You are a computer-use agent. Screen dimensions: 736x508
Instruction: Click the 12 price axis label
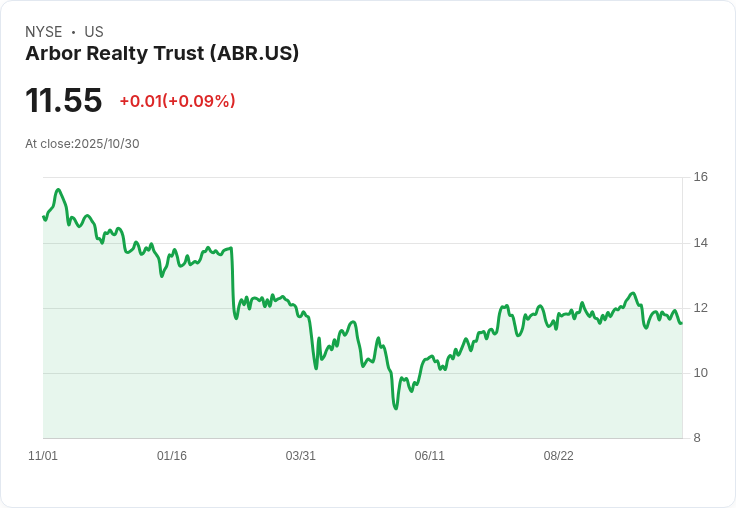coord(701,308)
